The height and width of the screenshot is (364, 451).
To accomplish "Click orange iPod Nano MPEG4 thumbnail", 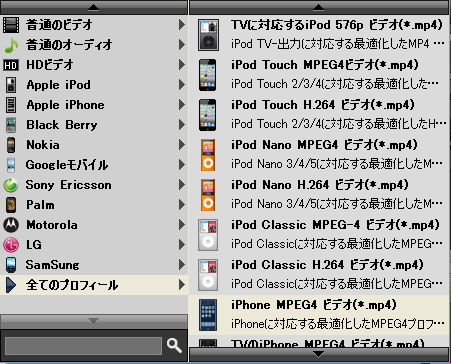I will 208,155.
